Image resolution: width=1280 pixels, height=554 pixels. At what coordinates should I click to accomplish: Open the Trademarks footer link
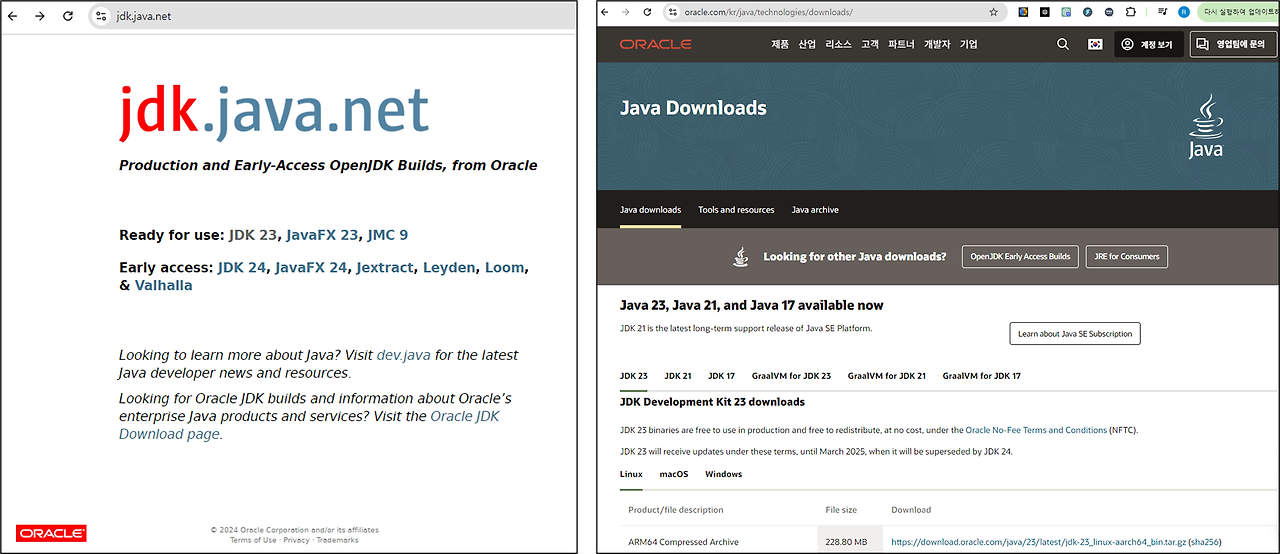click(337, 540)
